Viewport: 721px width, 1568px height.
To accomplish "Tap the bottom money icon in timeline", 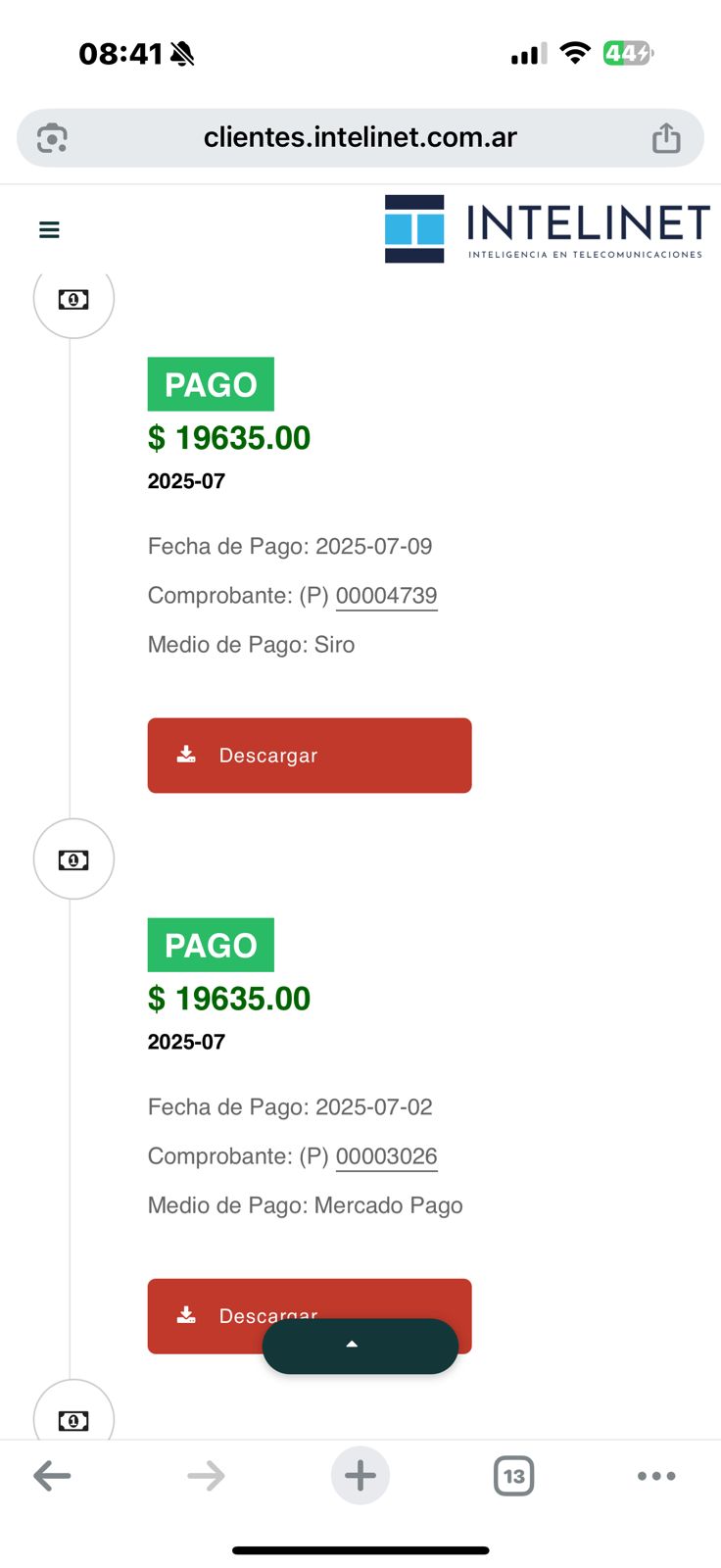I will (73, 1417).
